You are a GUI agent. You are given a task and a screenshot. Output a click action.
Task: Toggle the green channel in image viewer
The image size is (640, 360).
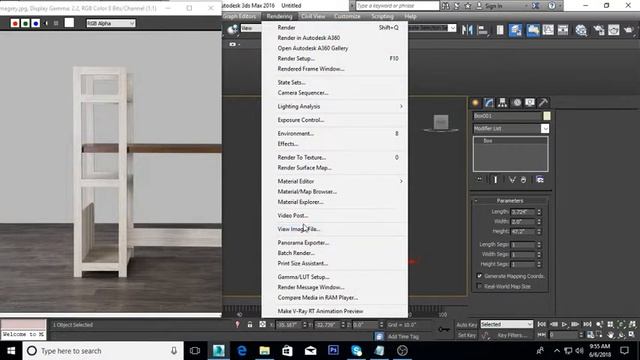(x=25, y=23)
